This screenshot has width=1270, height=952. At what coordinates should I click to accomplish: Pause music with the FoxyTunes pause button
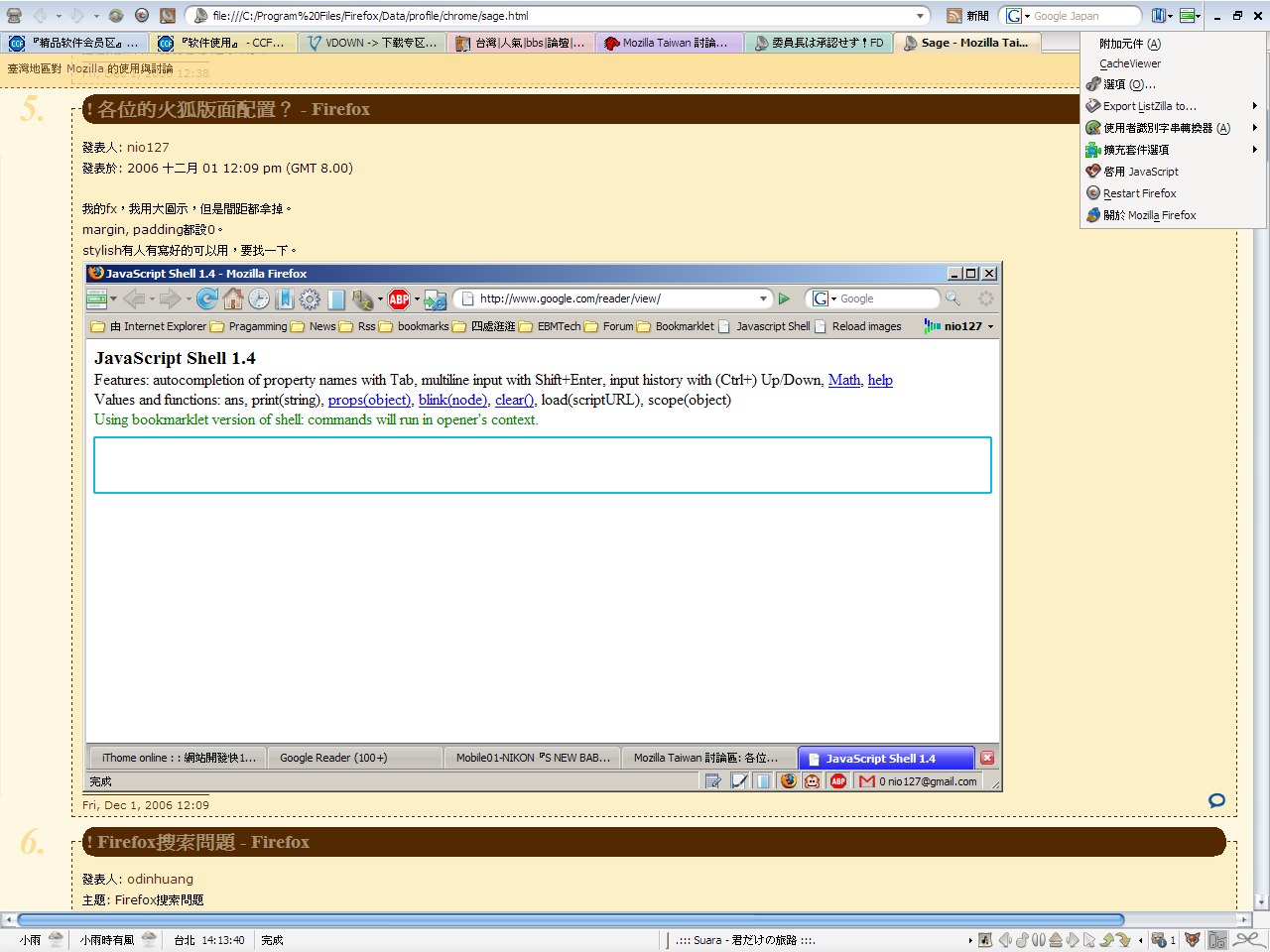click(x=1038, y=940)
